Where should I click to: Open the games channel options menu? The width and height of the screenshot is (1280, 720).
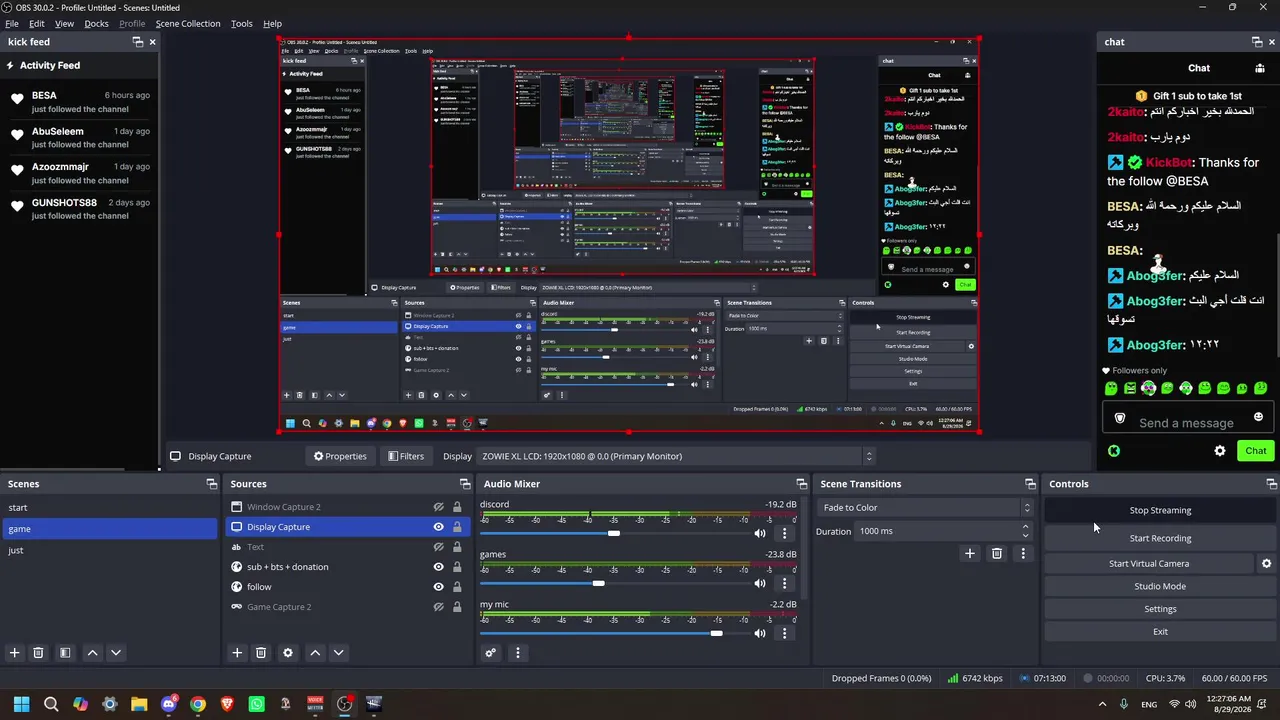coord(785,583)
